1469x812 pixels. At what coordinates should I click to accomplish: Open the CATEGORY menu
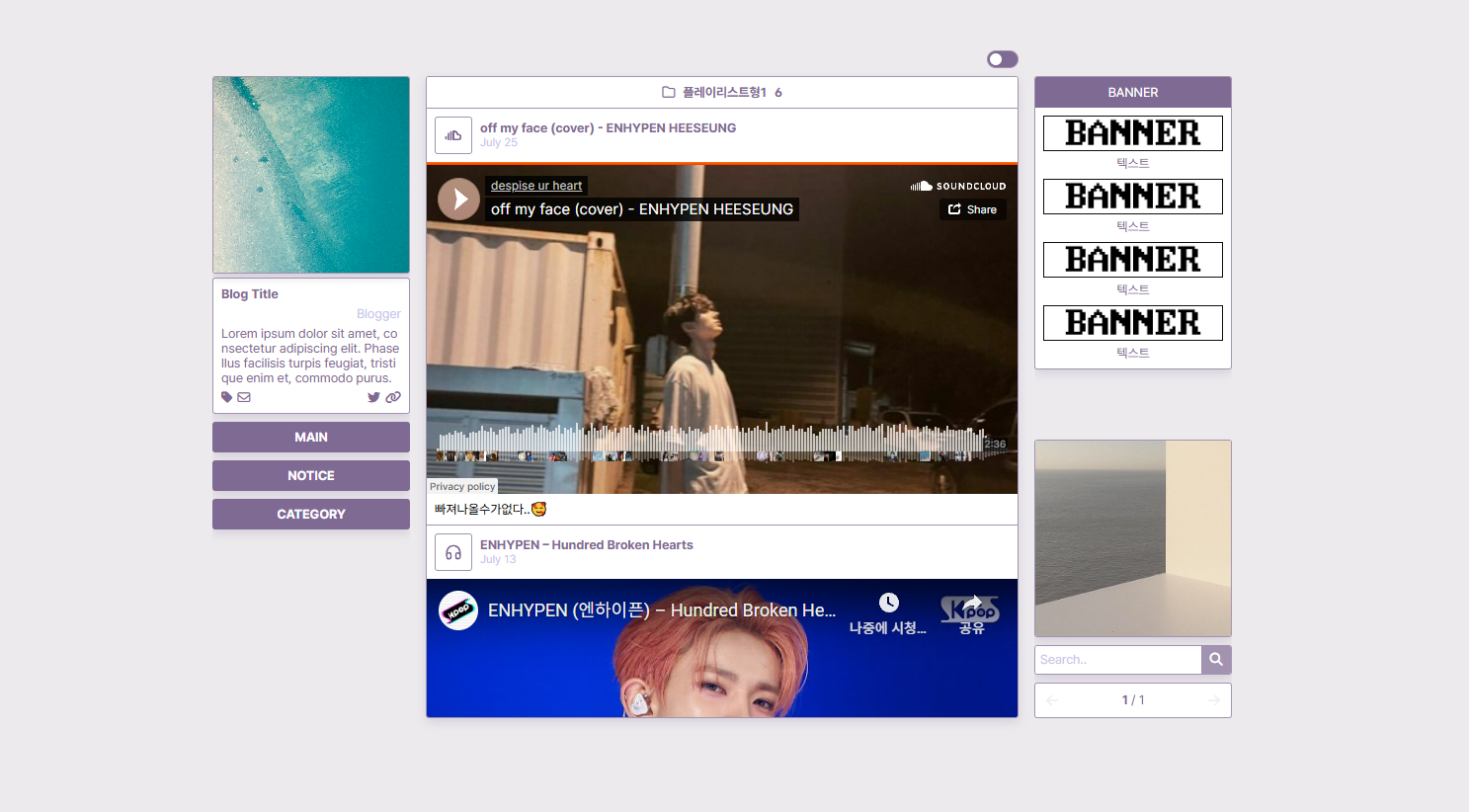click(311, 514)
